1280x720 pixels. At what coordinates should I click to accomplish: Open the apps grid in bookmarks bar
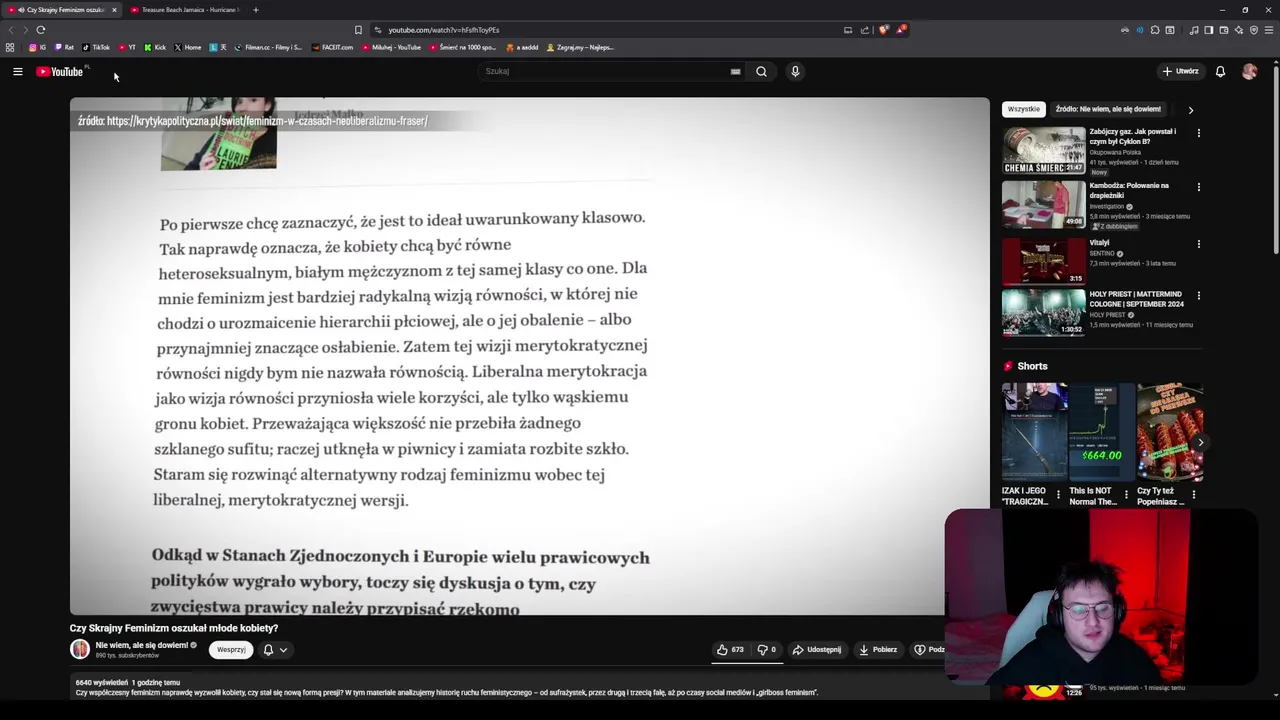coord(10,47)
